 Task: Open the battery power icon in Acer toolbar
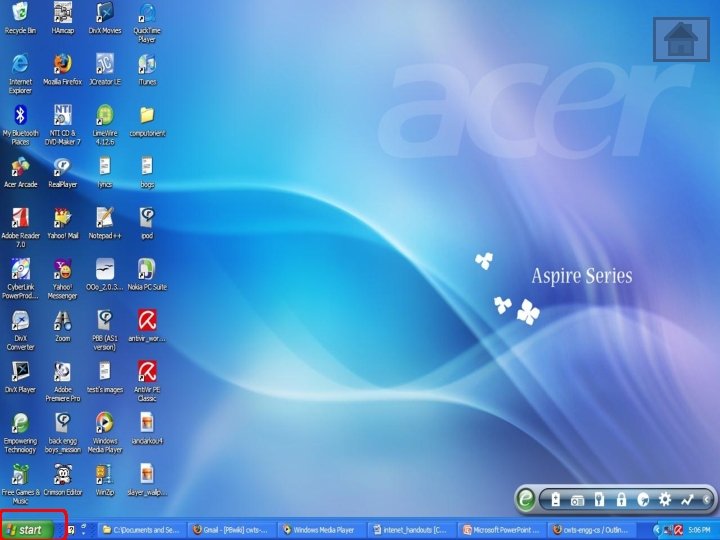(x=556, y=499)
